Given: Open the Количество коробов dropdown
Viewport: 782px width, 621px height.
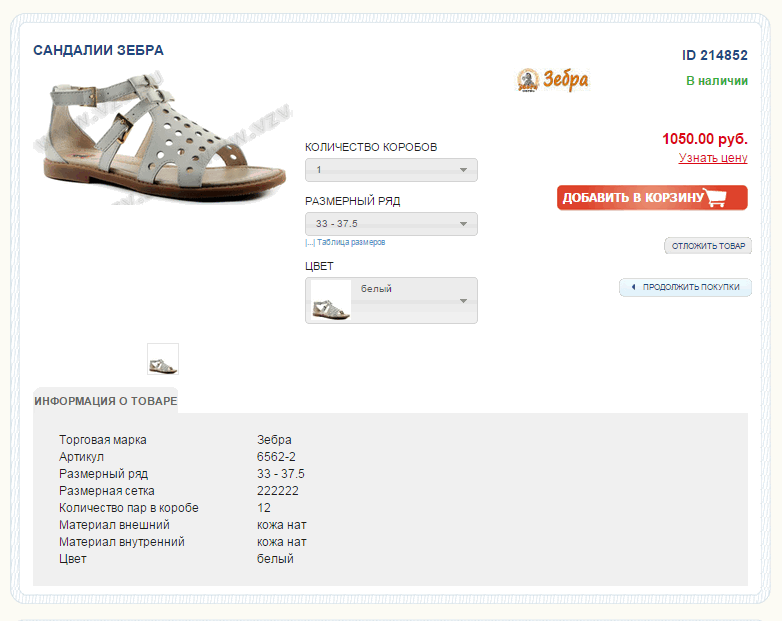Looking at the screenshot, I should point(391,170).
